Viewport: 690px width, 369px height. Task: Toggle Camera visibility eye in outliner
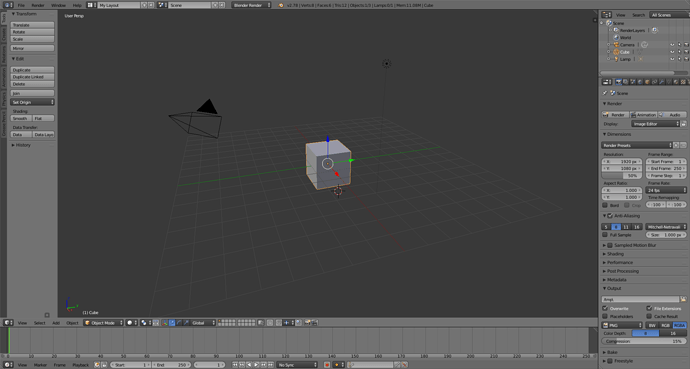coord(672,45)
